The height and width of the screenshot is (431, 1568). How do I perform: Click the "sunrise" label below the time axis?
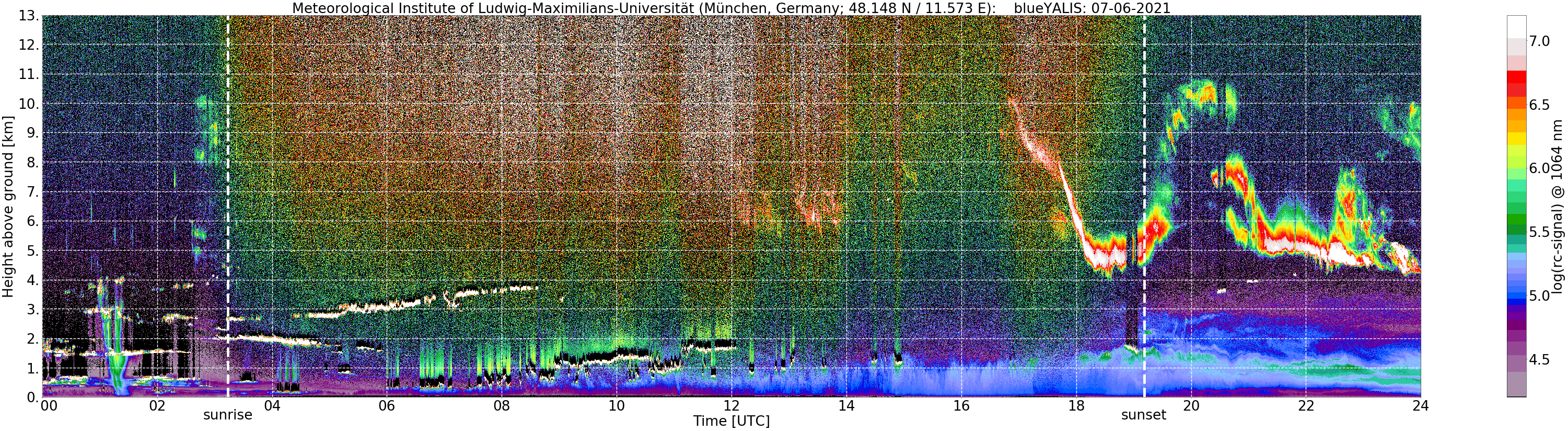(228, 415)
